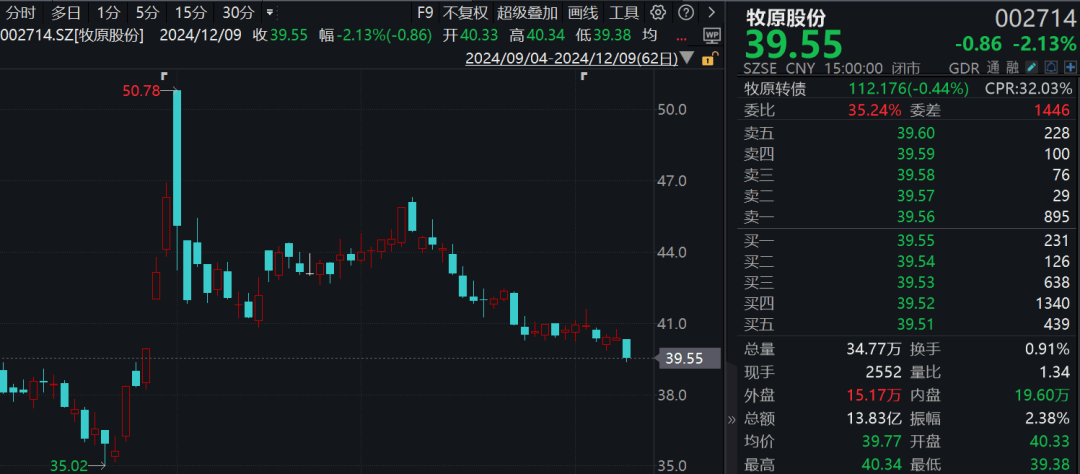This screenshot has height=474, width=1080.
Task: Expand the date range dropdown triangle
Action: tap(687, 59)
